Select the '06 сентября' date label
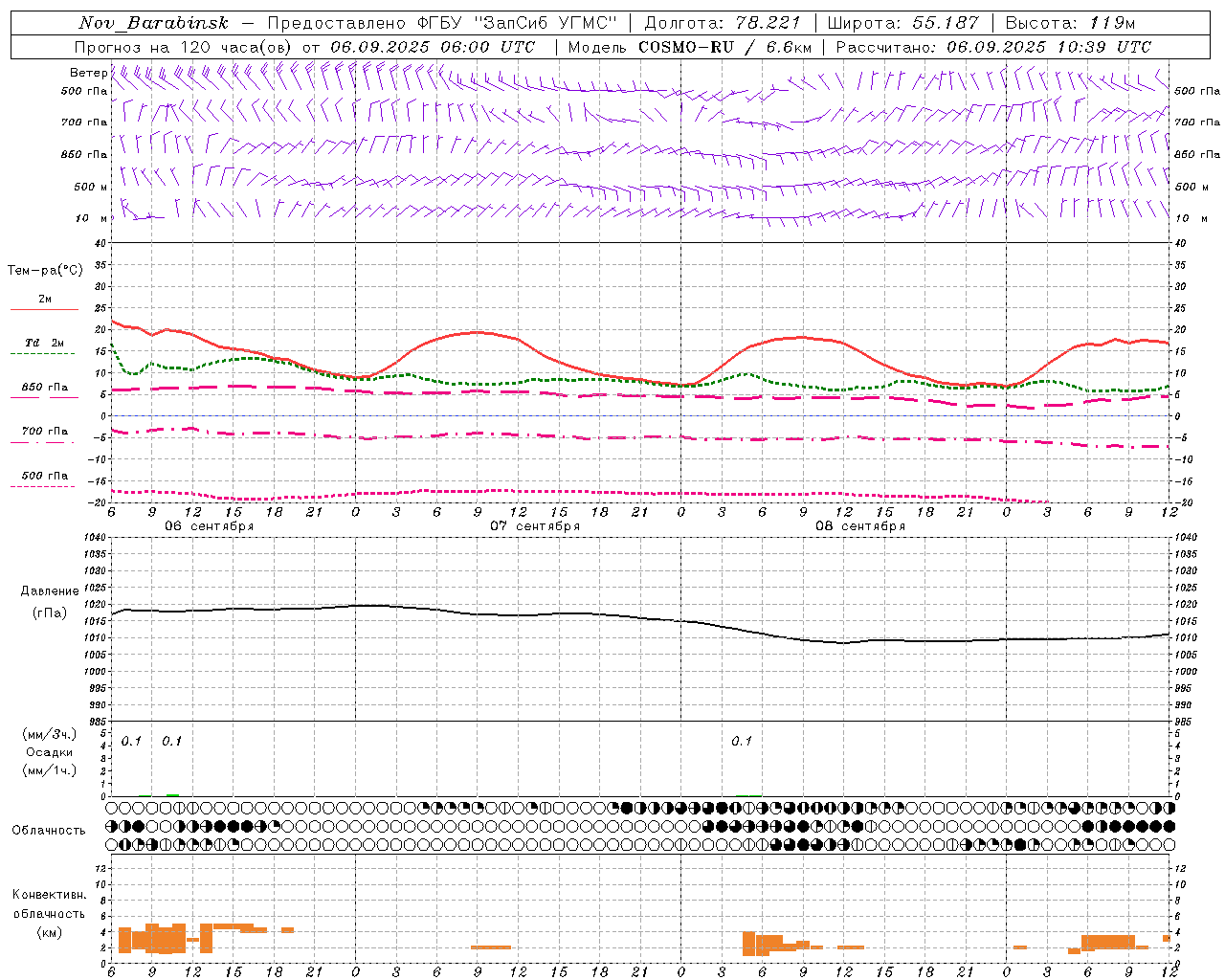Screen dimensions: 1225x980 click(210, 526)
